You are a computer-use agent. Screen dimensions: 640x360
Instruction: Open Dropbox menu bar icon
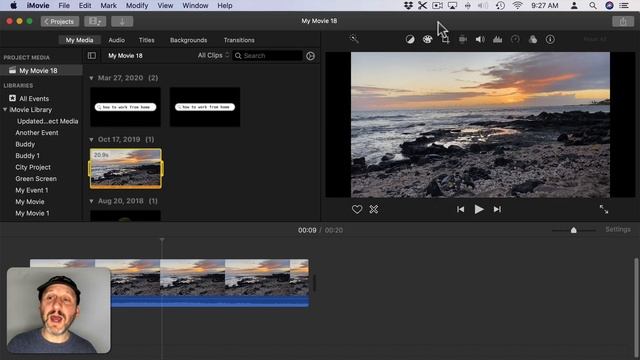coord(408,5)
